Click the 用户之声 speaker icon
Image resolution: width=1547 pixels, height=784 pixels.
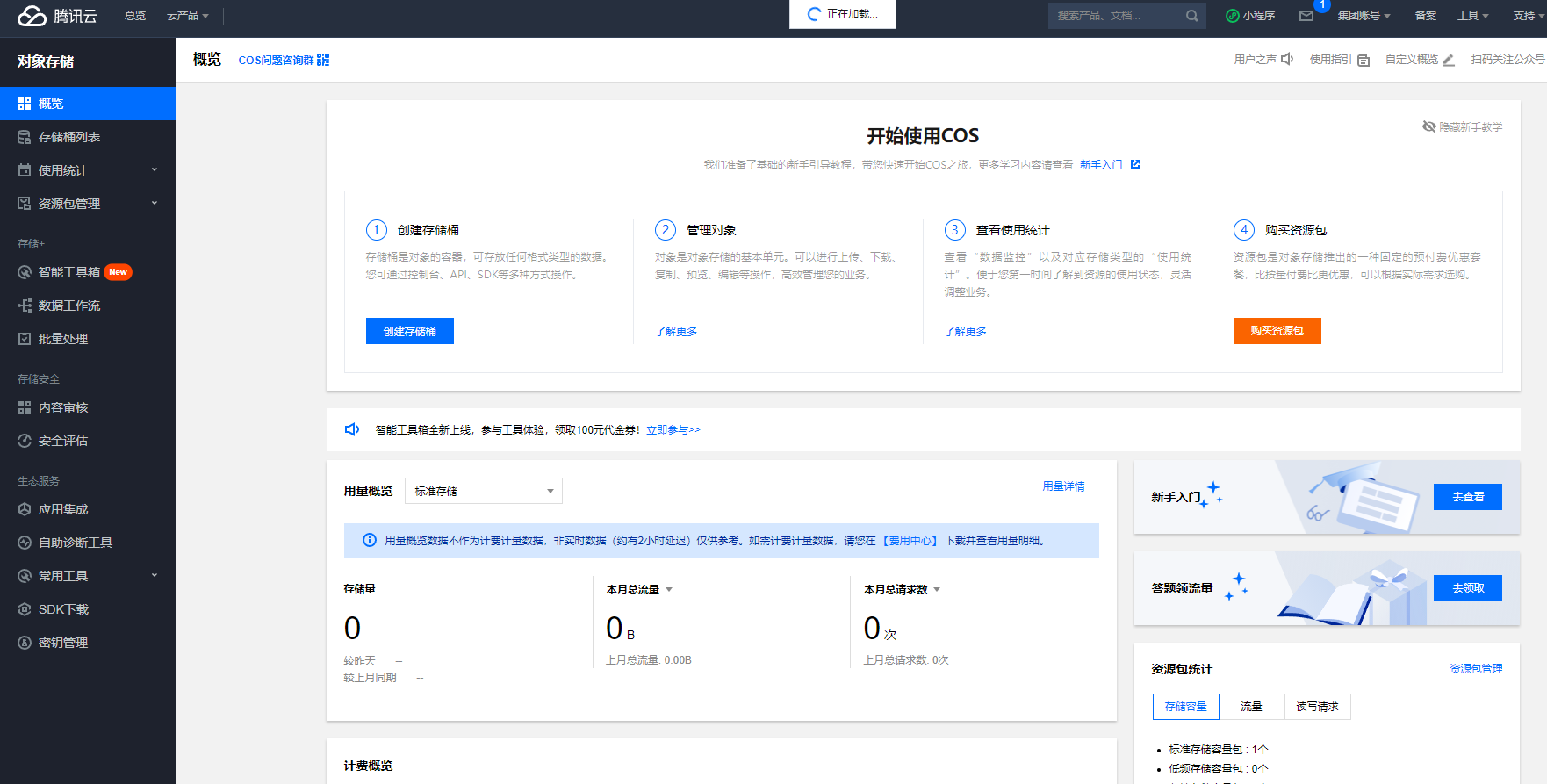point(1287,60)
